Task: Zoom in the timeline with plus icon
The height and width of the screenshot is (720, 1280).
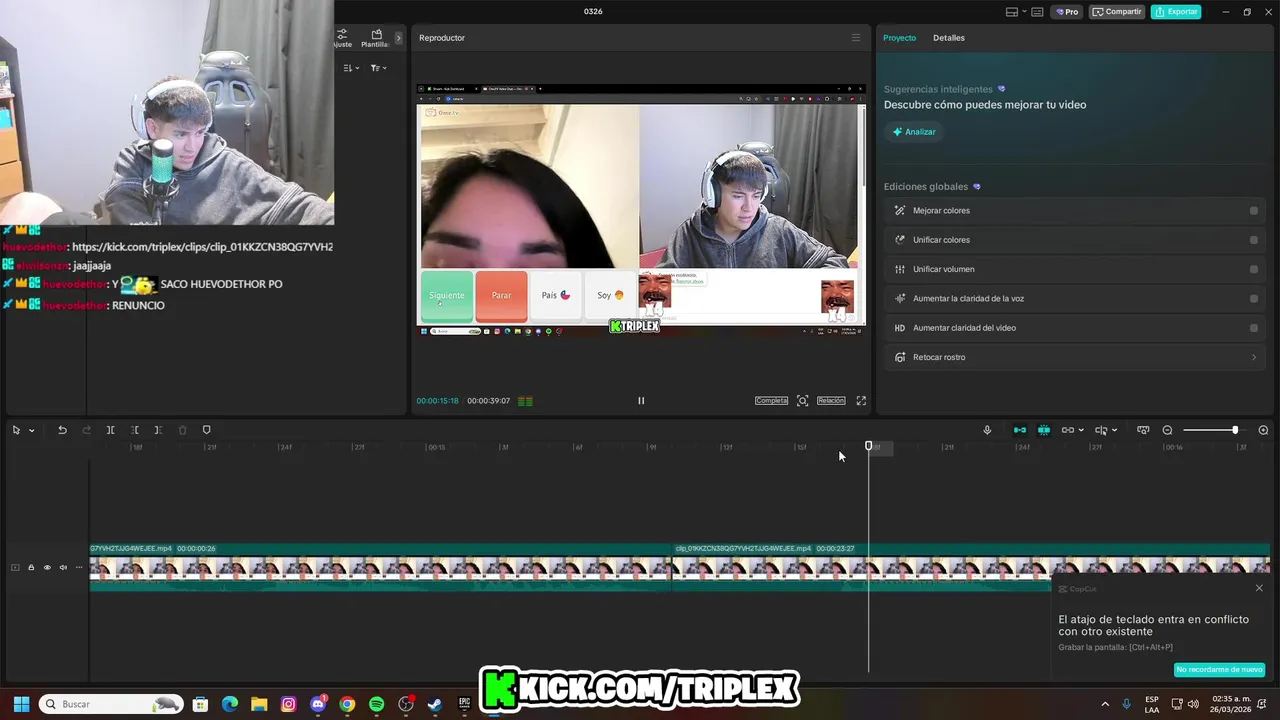Action: coord(1263,430)
